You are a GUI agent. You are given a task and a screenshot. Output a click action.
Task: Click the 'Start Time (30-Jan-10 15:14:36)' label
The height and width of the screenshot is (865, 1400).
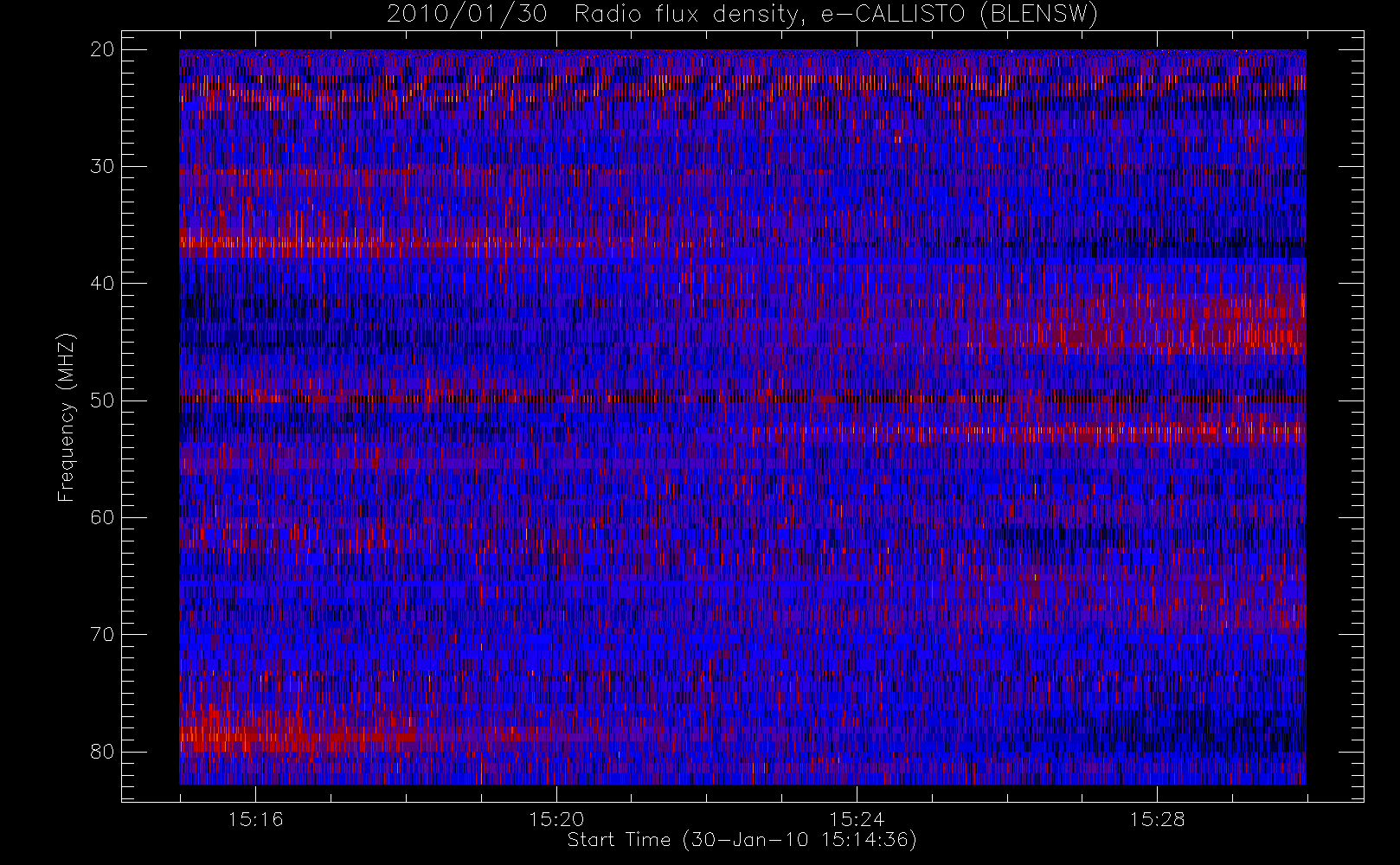(742, 840)
